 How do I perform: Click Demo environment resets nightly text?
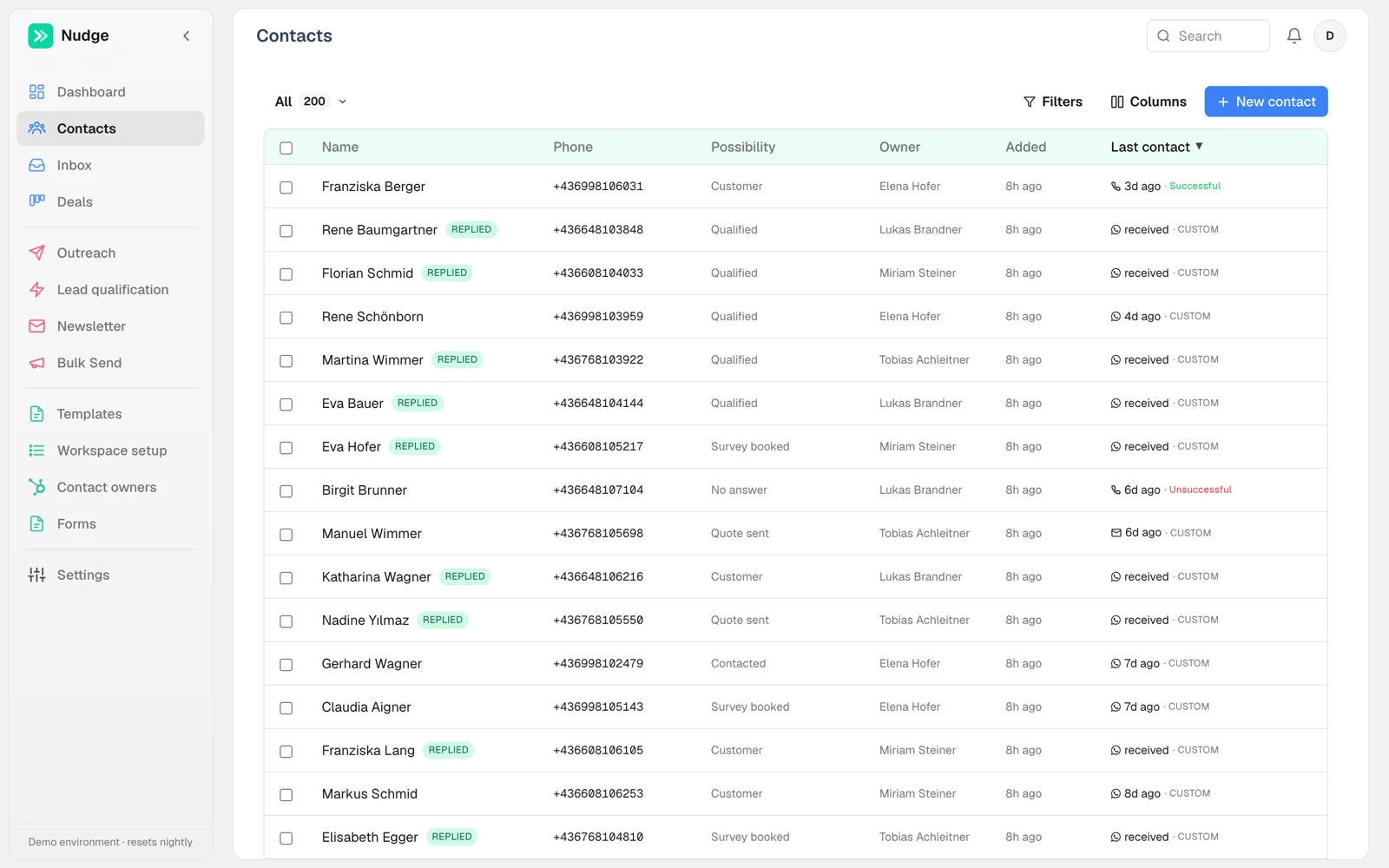click(x=110, y=842)
